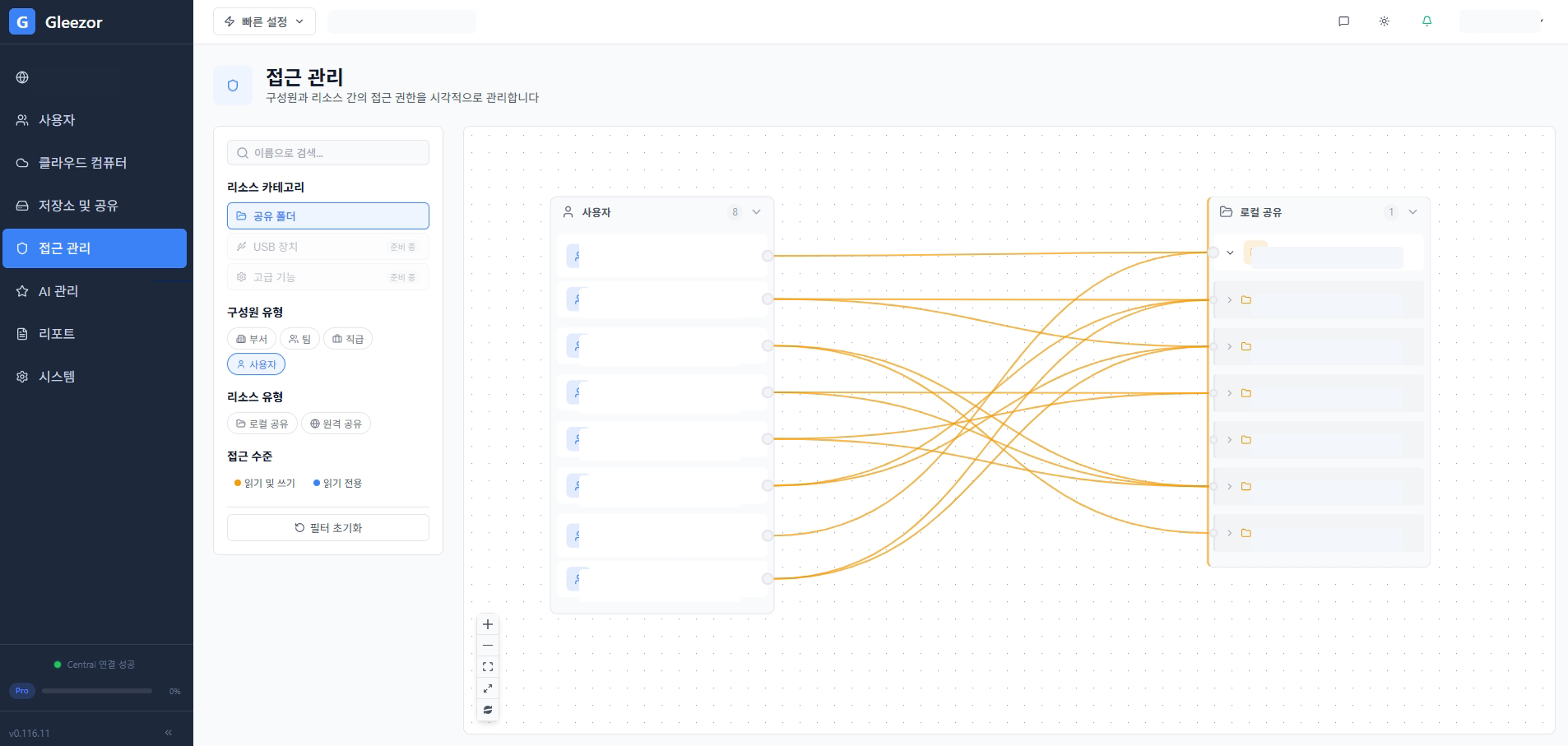
Task: Collapse the first expanded share root chevron
Action: (1231, 253)
